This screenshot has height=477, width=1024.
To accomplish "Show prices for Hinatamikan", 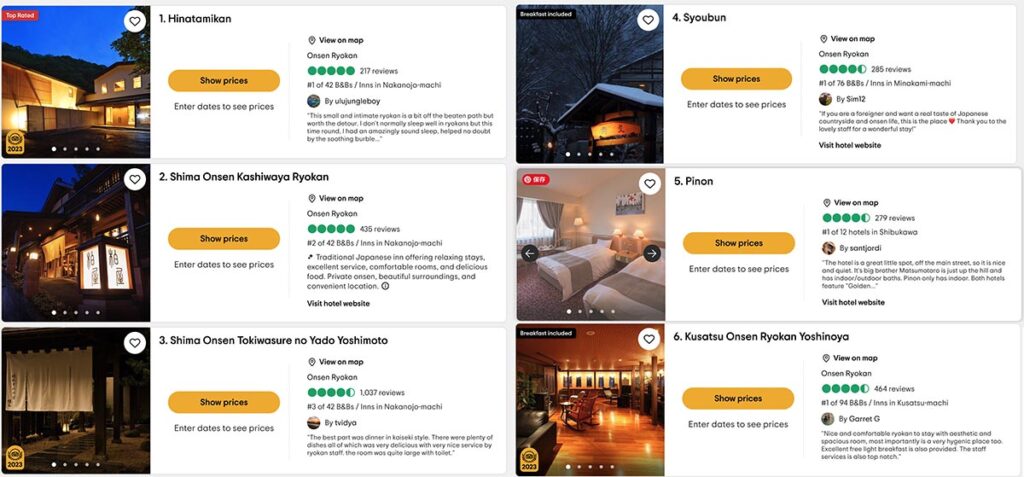I will (224, 80).
